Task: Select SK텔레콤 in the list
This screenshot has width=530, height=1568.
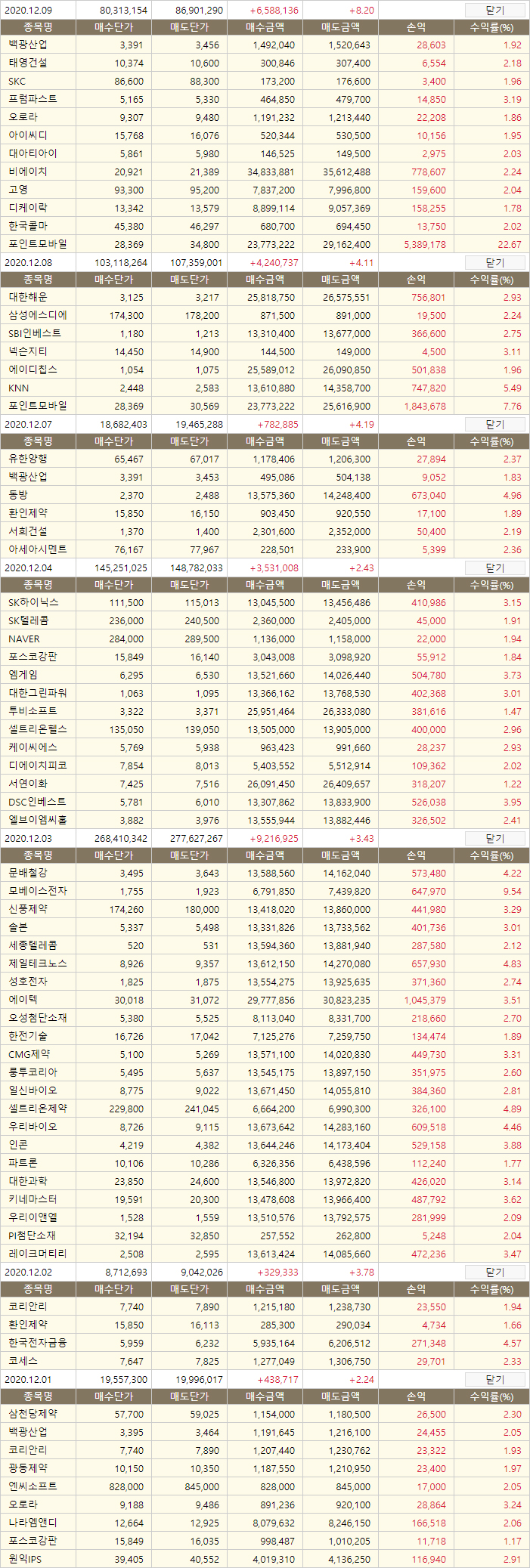Action: (28, 621)
